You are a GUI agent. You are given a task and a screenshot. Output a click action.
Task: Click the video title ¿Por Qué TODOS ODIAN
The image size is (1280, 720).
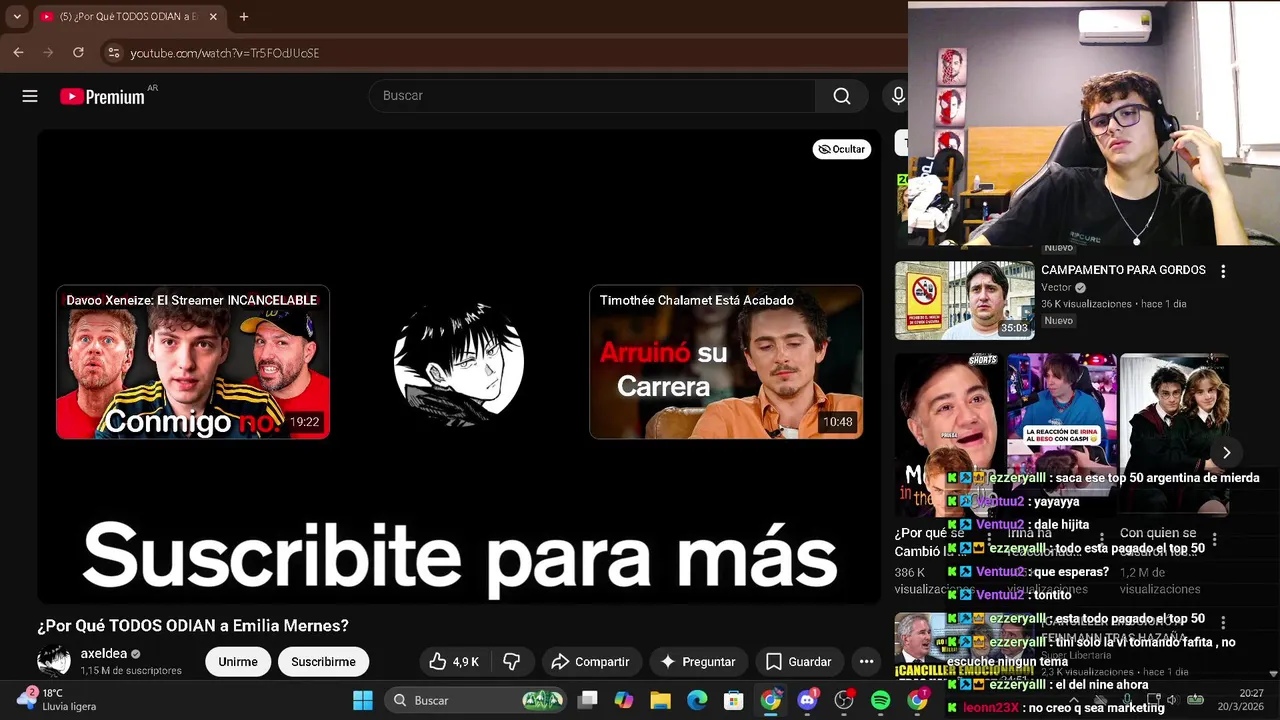[193, 626]
